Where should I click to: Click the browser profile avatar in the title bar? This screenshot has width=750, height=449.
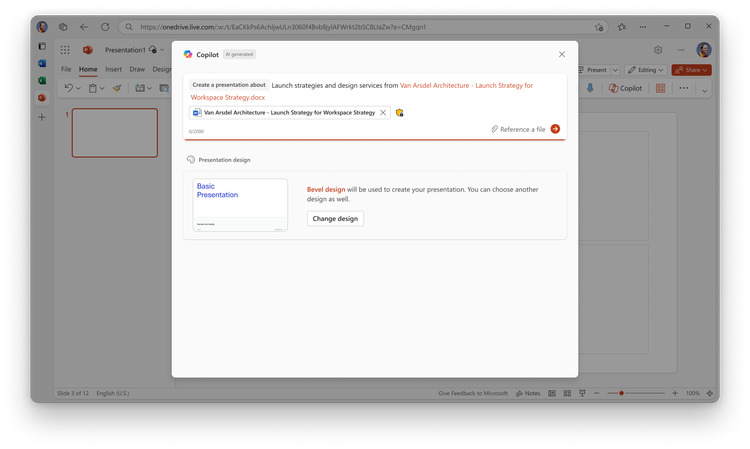[x=42, y=27]
